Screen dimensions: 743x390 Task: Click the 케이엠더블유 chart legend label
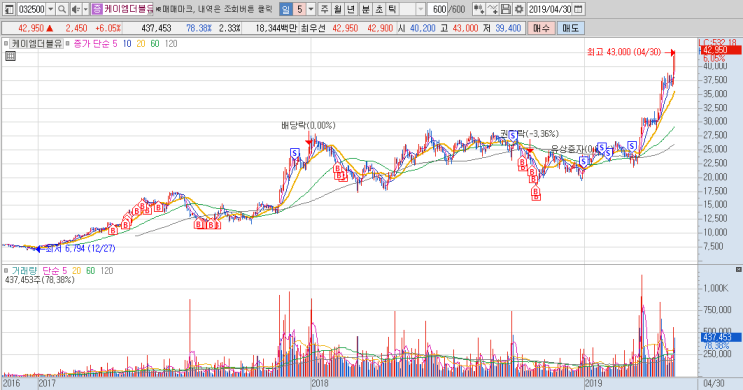click(36, 44)
